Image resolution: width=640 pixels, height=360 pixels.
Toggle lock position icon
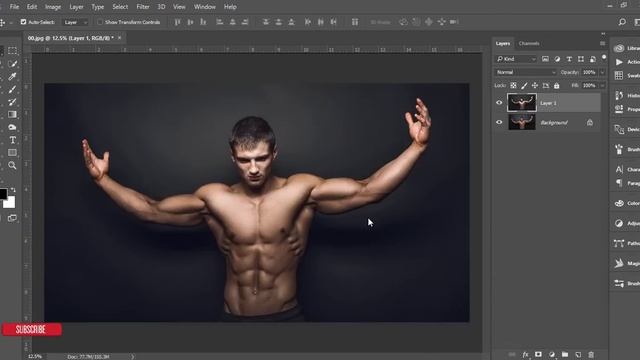tap(535, 86)
